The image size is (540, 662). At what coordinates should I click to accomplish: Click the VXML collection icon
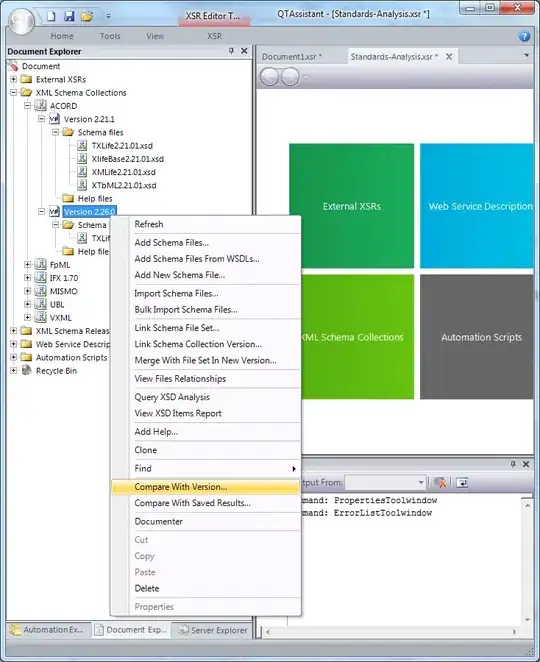[41, 317]
